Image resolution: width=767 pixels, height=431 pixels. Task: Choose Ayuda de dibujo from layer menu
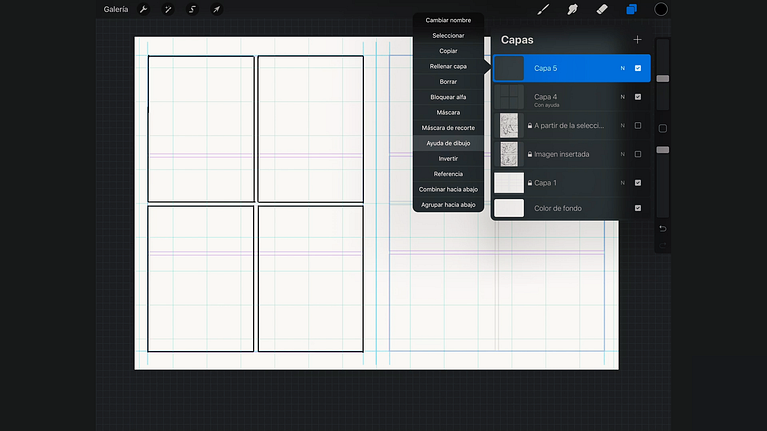448,143
